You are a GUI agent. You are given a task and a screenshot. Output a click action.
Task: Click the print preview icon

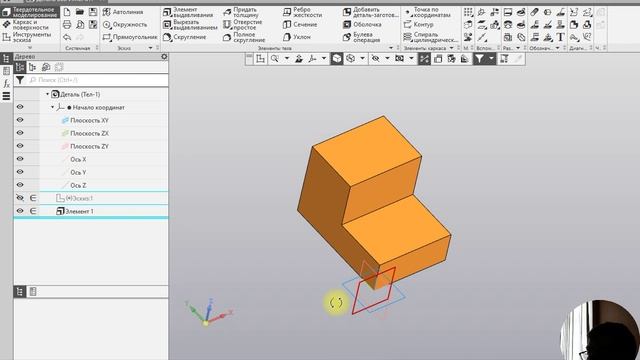80,25
